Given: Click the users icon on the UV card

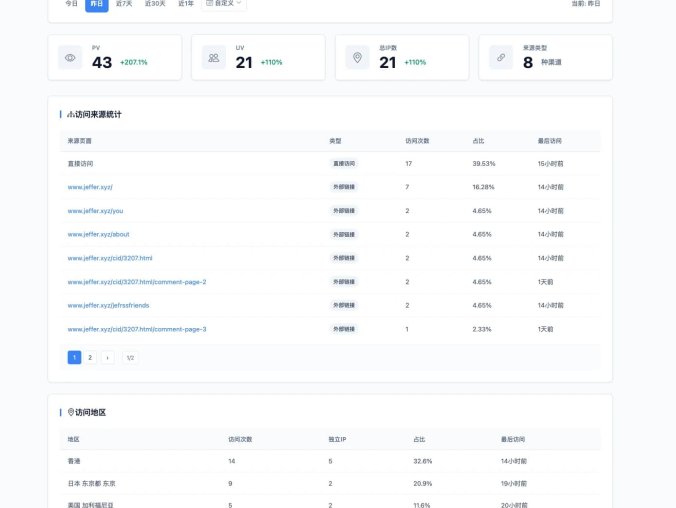Looking at the screenshot, I should [214, 58].
